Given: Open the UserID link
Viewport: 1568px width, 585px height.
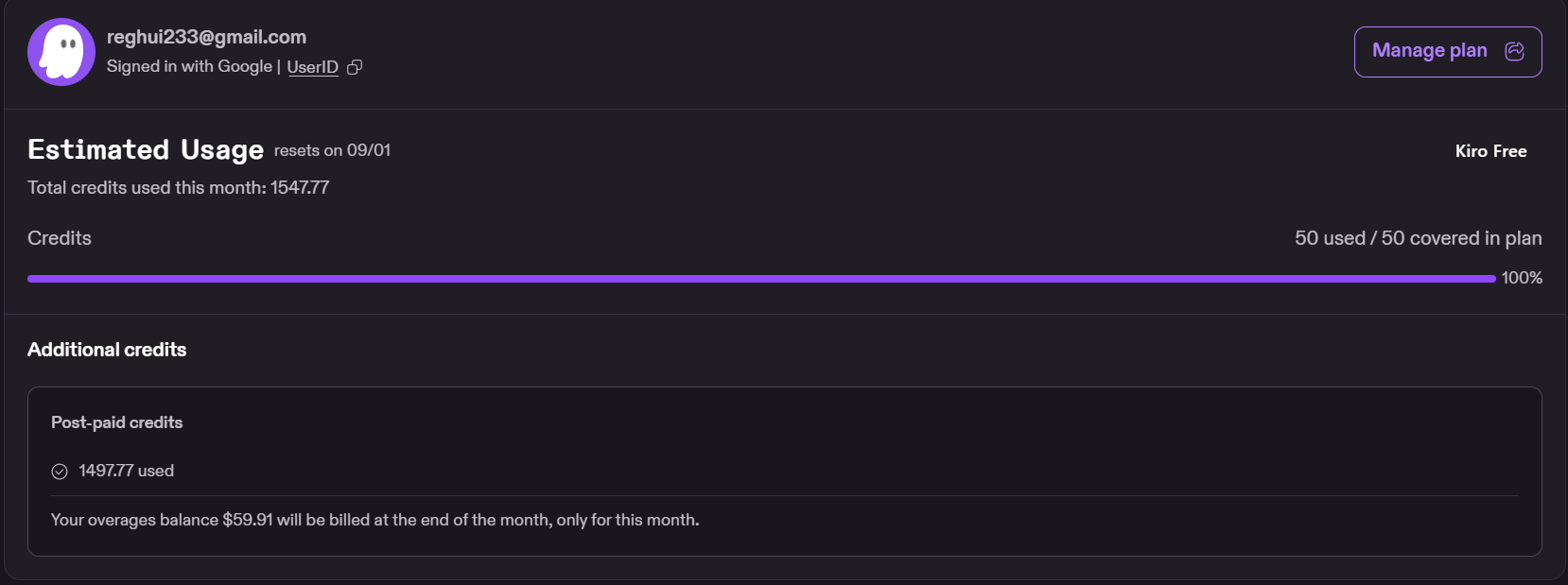Looking at the screenshot, I should click(x=312, y=67).
